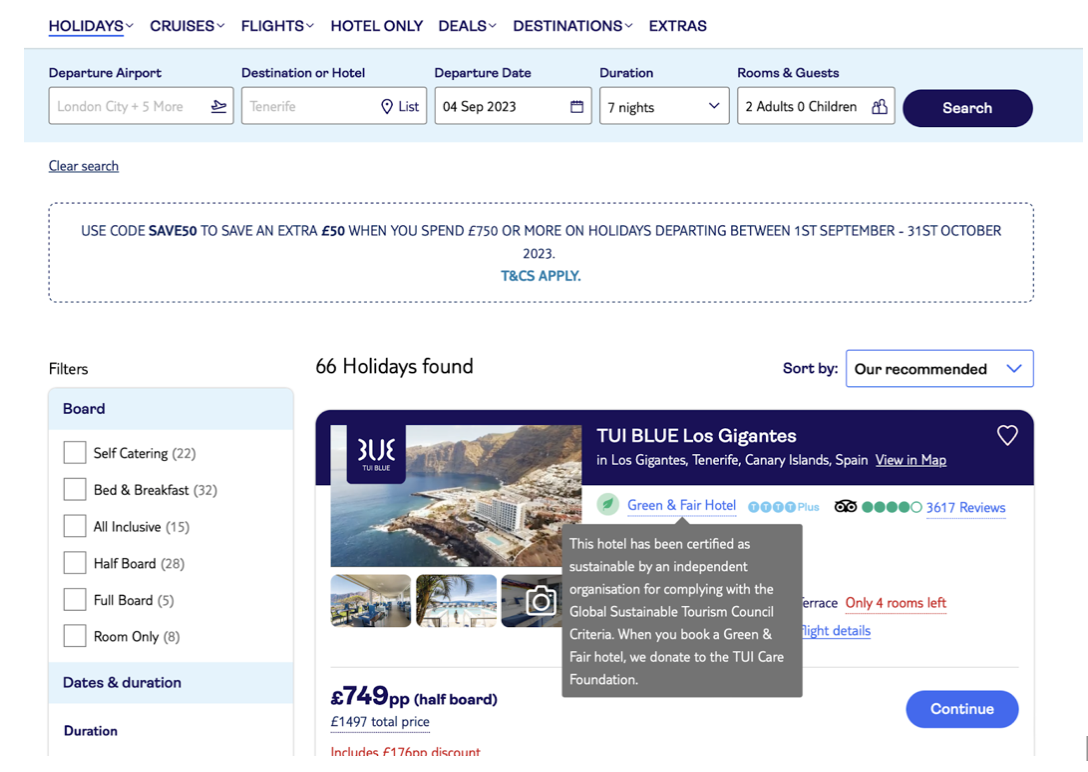Open the calendar icon in Departure Date

[x=577, y=106]
